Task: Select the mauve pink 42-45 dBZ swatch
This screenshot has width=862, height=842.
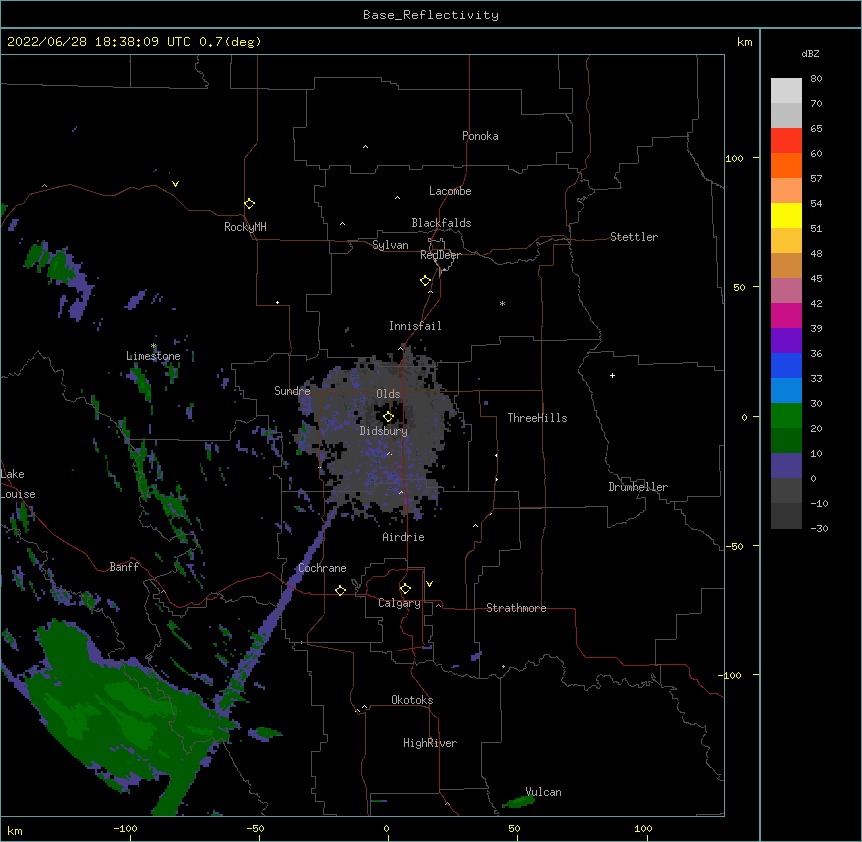Action: [786, 290]
